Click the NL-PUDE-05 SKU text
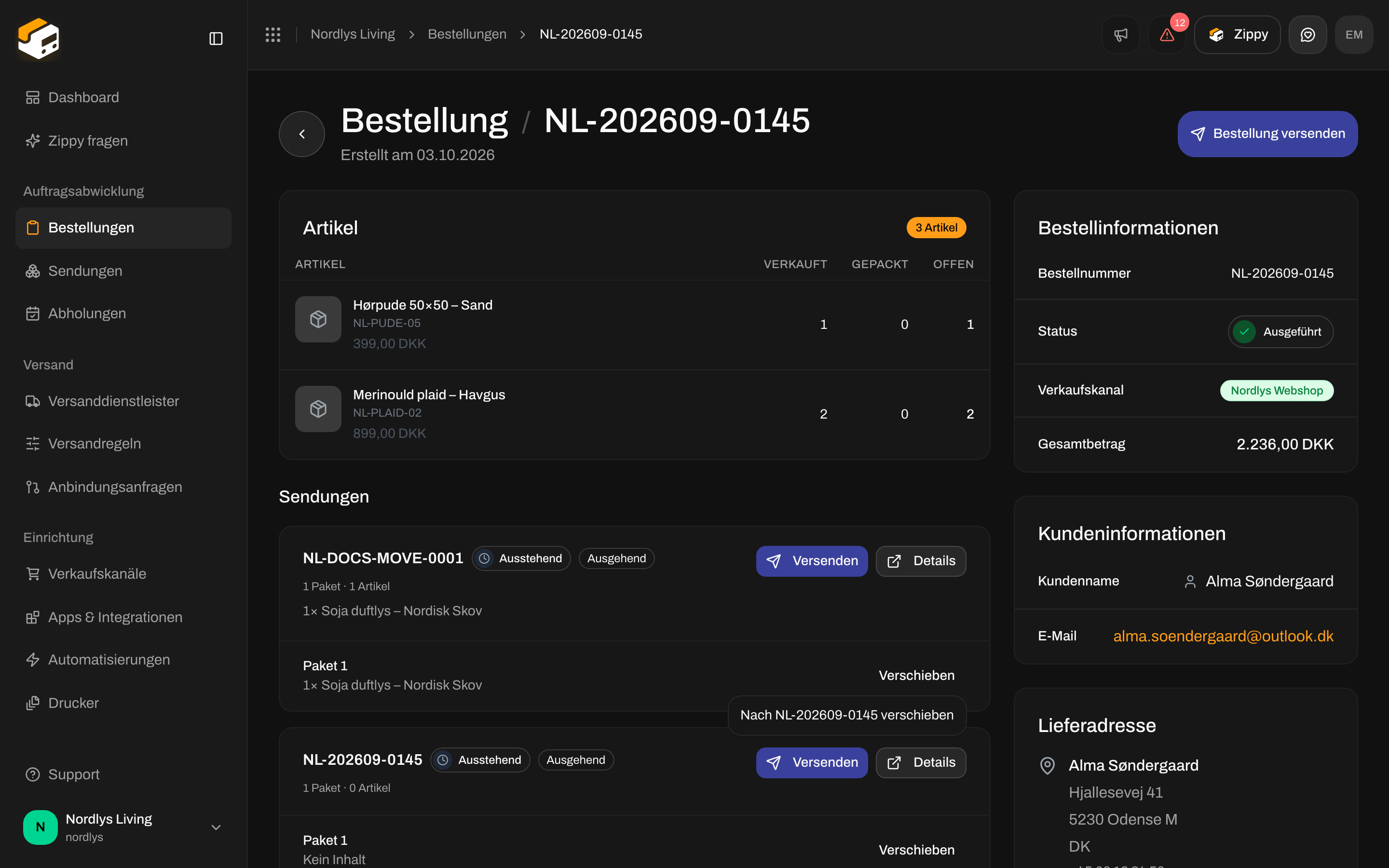The image size is (1389, 868). (x=386, y=323)
